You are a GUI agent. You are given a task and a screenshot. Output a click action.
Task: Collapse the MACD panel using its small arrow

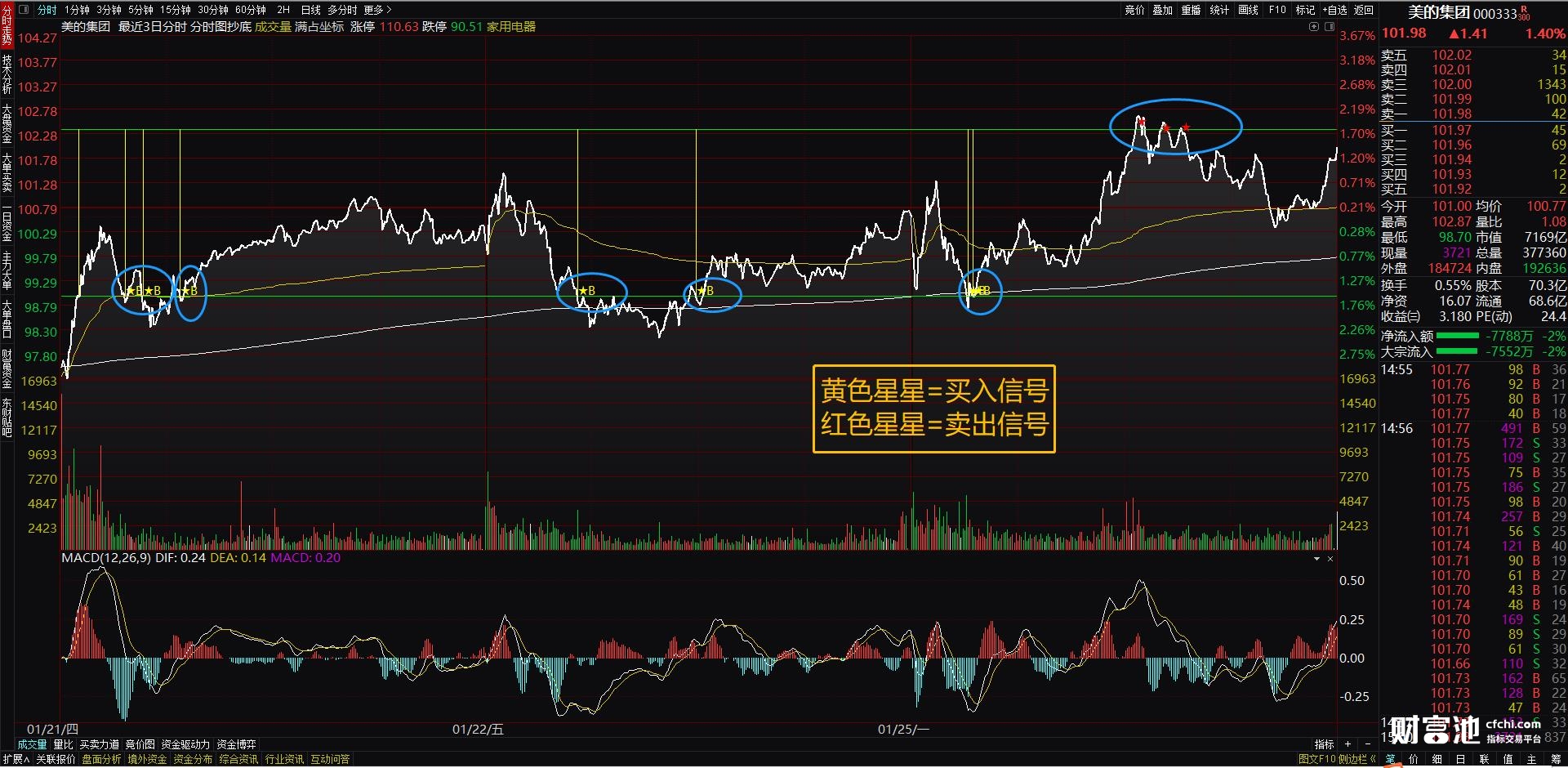pyautogui.click(x=1316, y=559)
